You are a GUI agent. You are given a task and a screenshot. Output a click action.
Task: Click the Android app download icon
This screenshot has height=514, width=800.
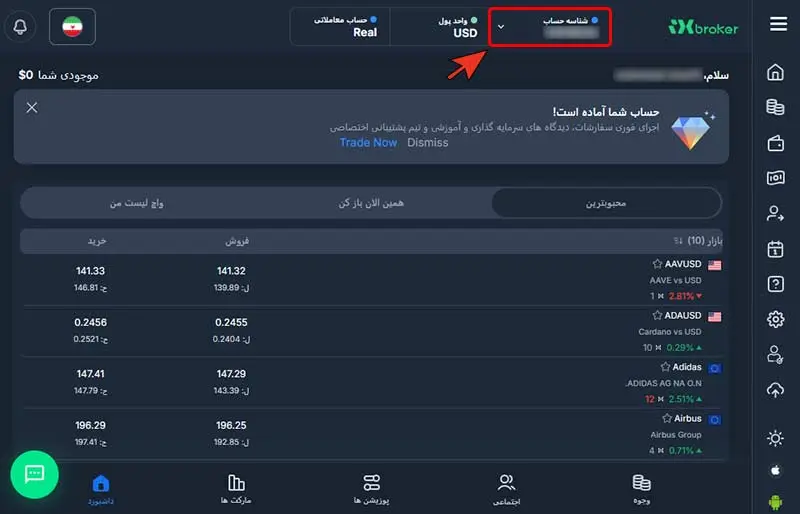(775, 502)
